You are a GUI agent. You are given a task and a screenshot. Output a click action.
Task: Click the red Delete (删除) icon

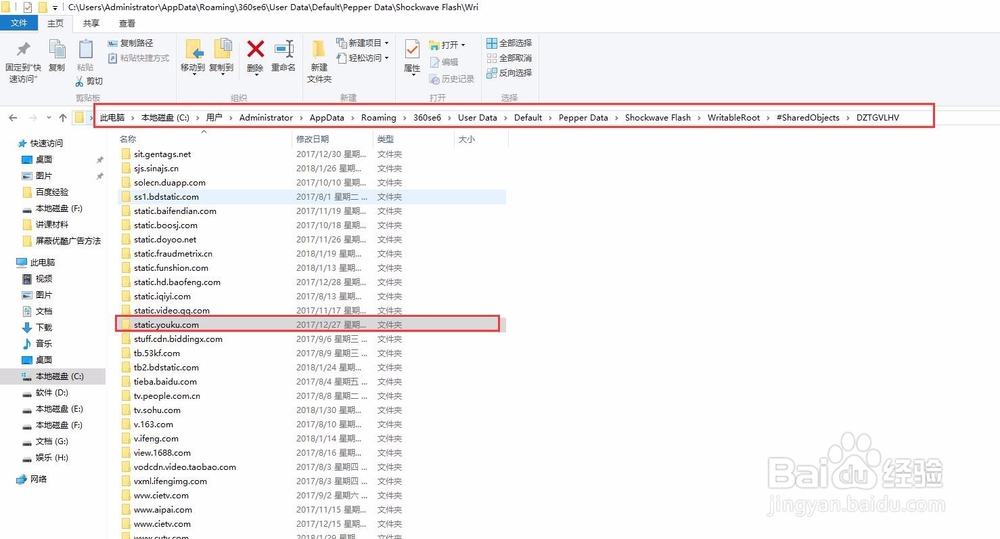[x=256, y=49]
